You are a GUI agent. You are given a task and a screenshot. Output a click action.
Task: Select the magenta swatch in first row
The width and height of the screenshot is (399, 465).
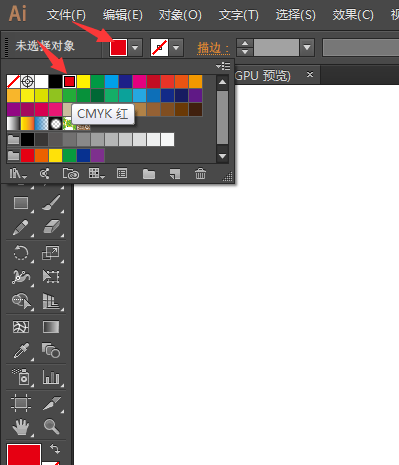tap(139, 82)
